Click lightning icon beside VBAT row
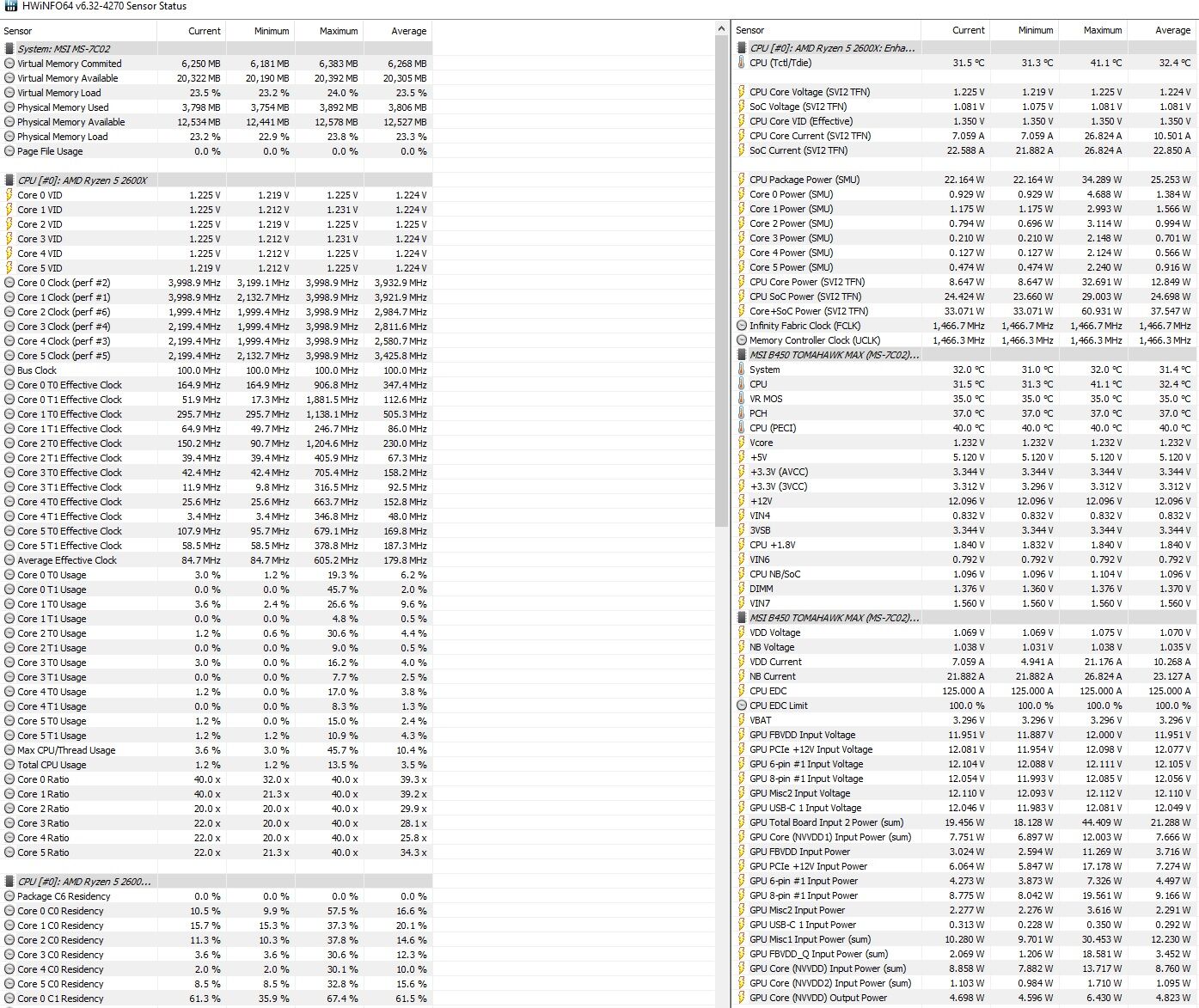1199x1008 pixels. (x=742, y=720)
